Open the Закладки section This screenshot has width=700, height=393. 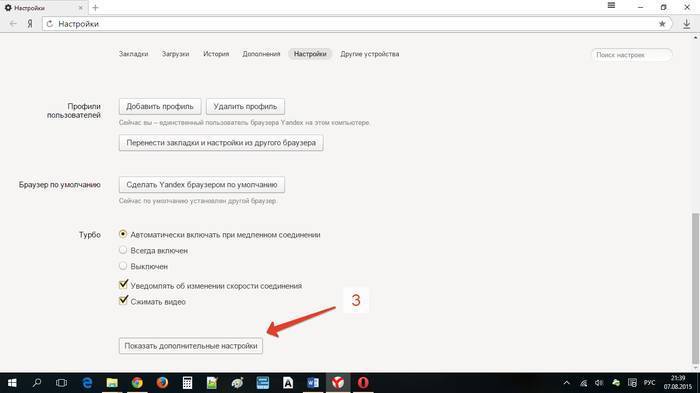pyautogui.click(x=133, y=54)
